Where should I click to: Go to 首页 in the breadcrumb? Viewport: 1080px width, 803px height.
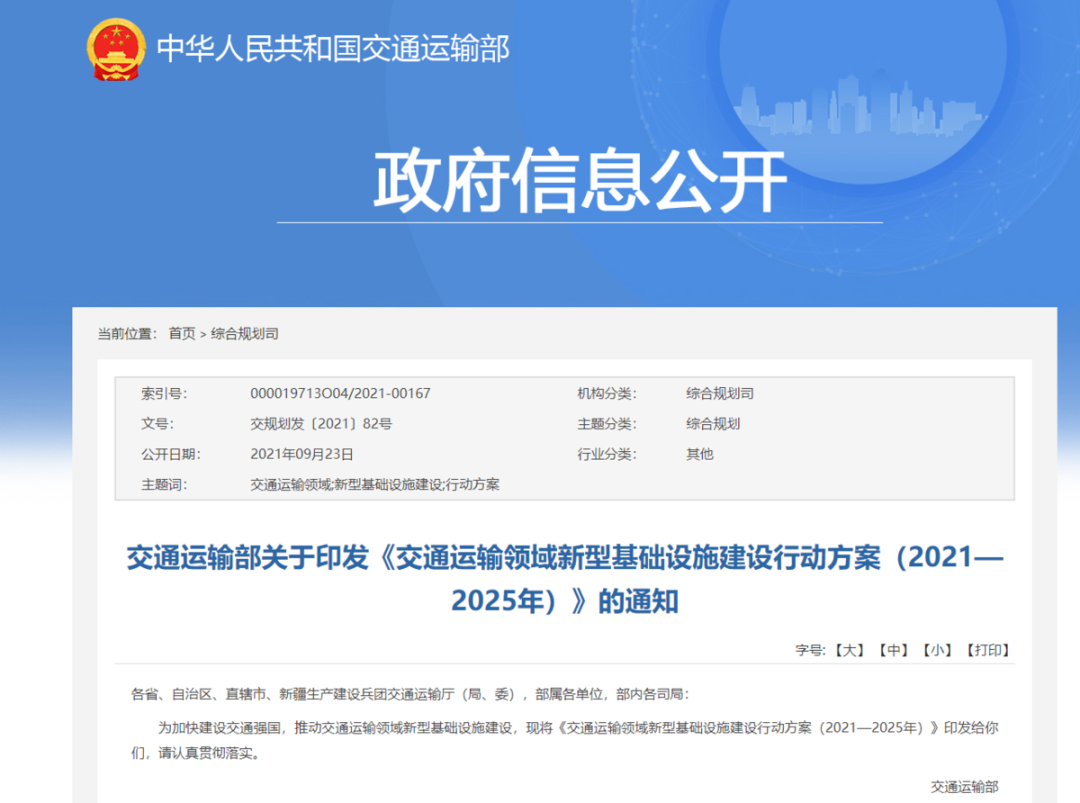pos(182,334)
